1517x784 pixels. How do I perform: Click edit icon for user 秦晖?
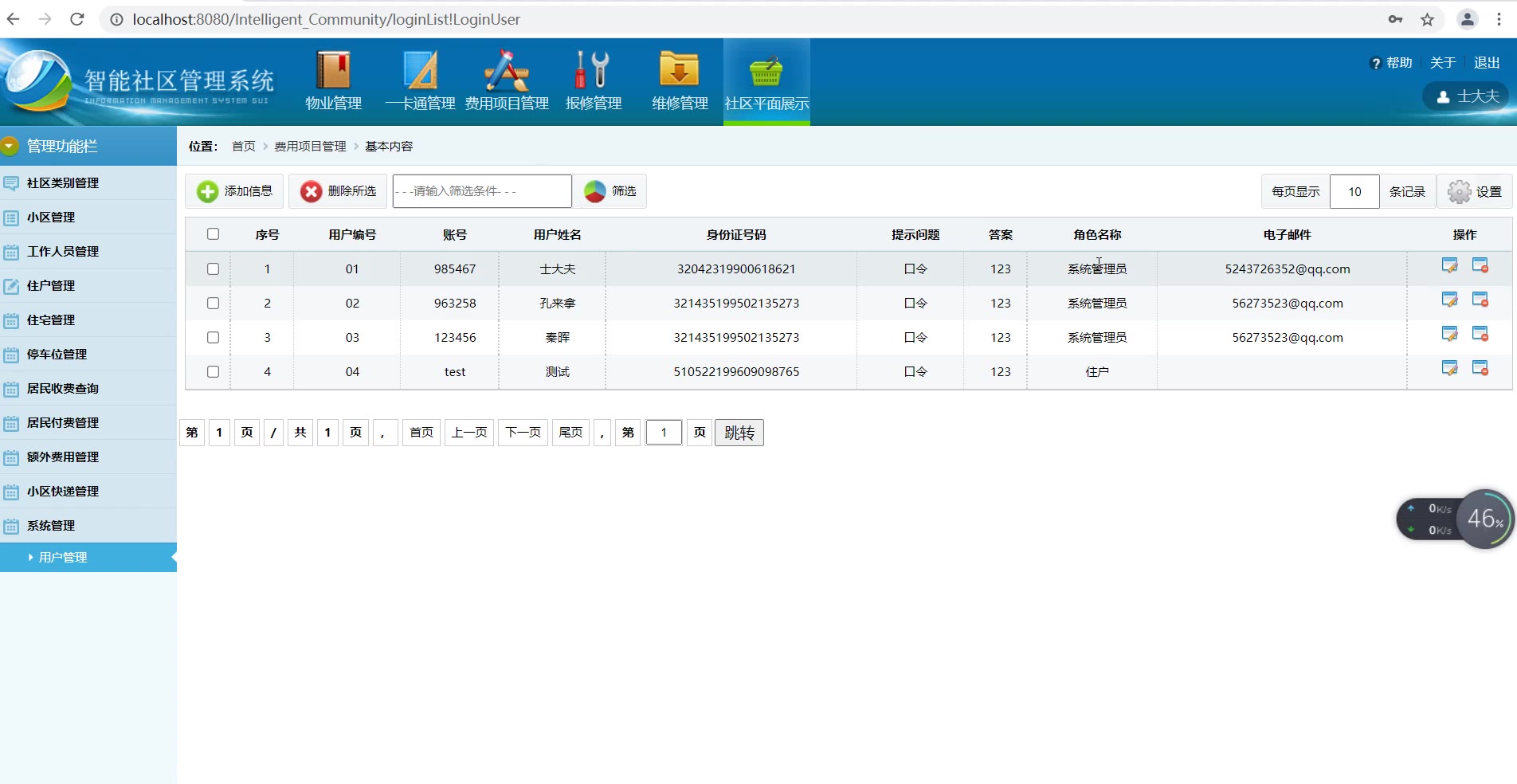coord(1450,334)
